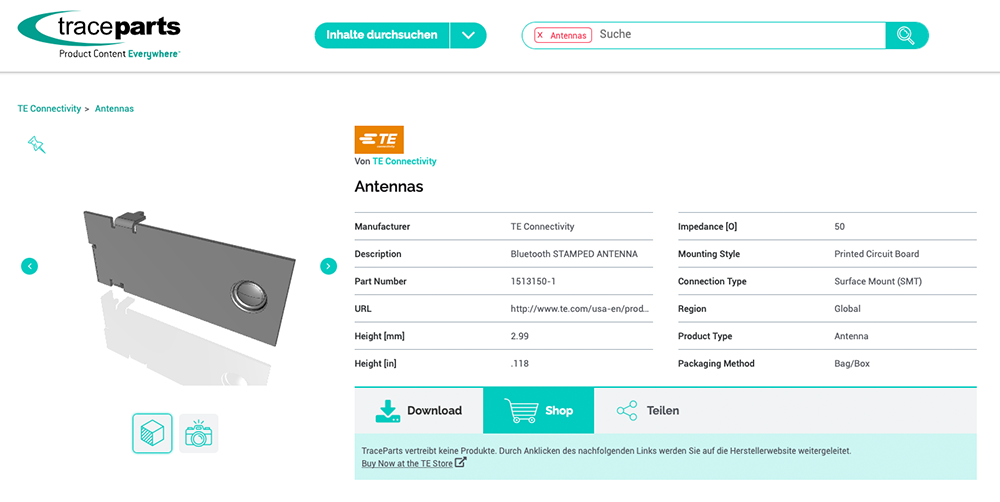Click the pin icon above the 3D viewer
This screenshot has height=502, width=1000.
(x=37, y=145)
